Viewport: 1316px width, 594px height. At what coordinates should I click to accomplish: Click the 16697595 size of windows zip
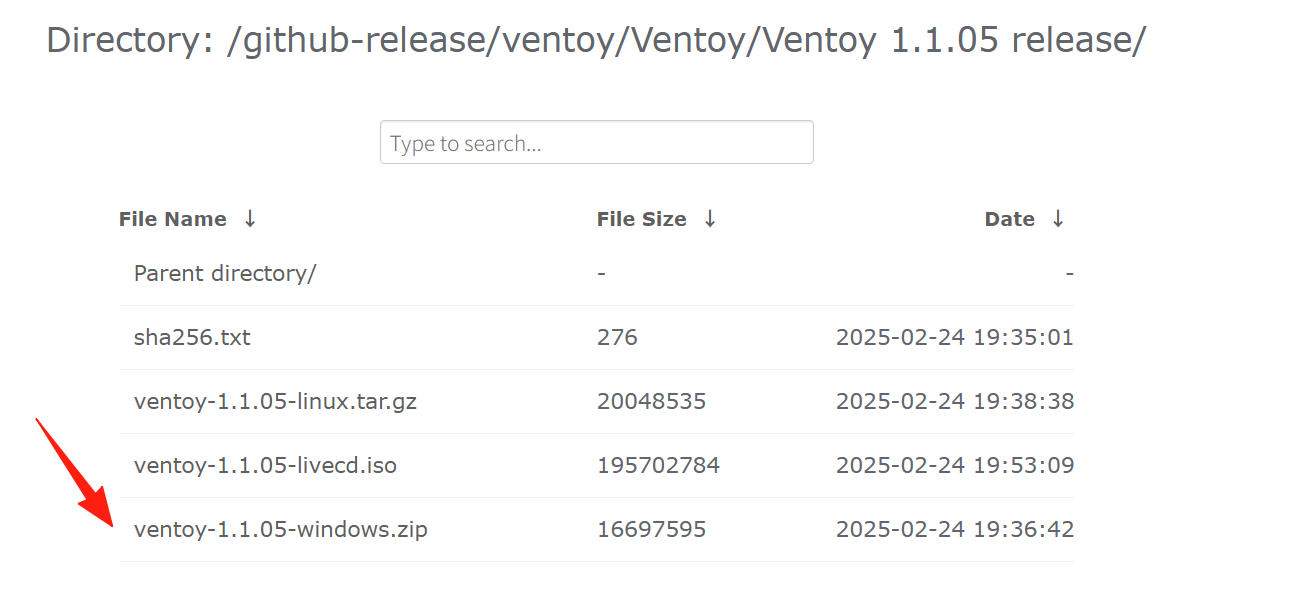[x=651, y=529]
